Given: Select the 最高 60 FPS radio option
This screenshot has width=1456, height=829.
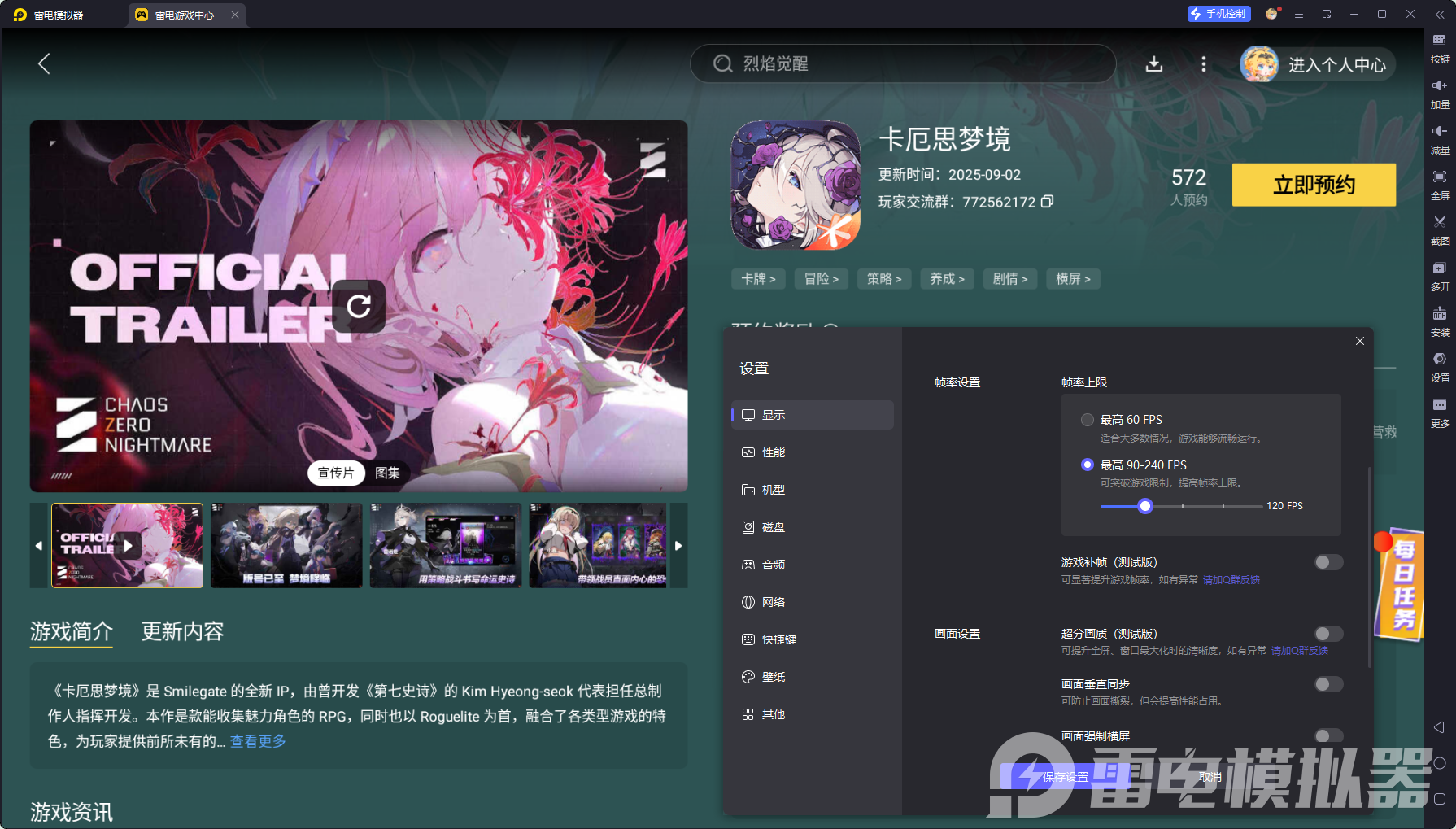Looking at the screenshot, I should pyautogui.click(x=1088, y=419).
